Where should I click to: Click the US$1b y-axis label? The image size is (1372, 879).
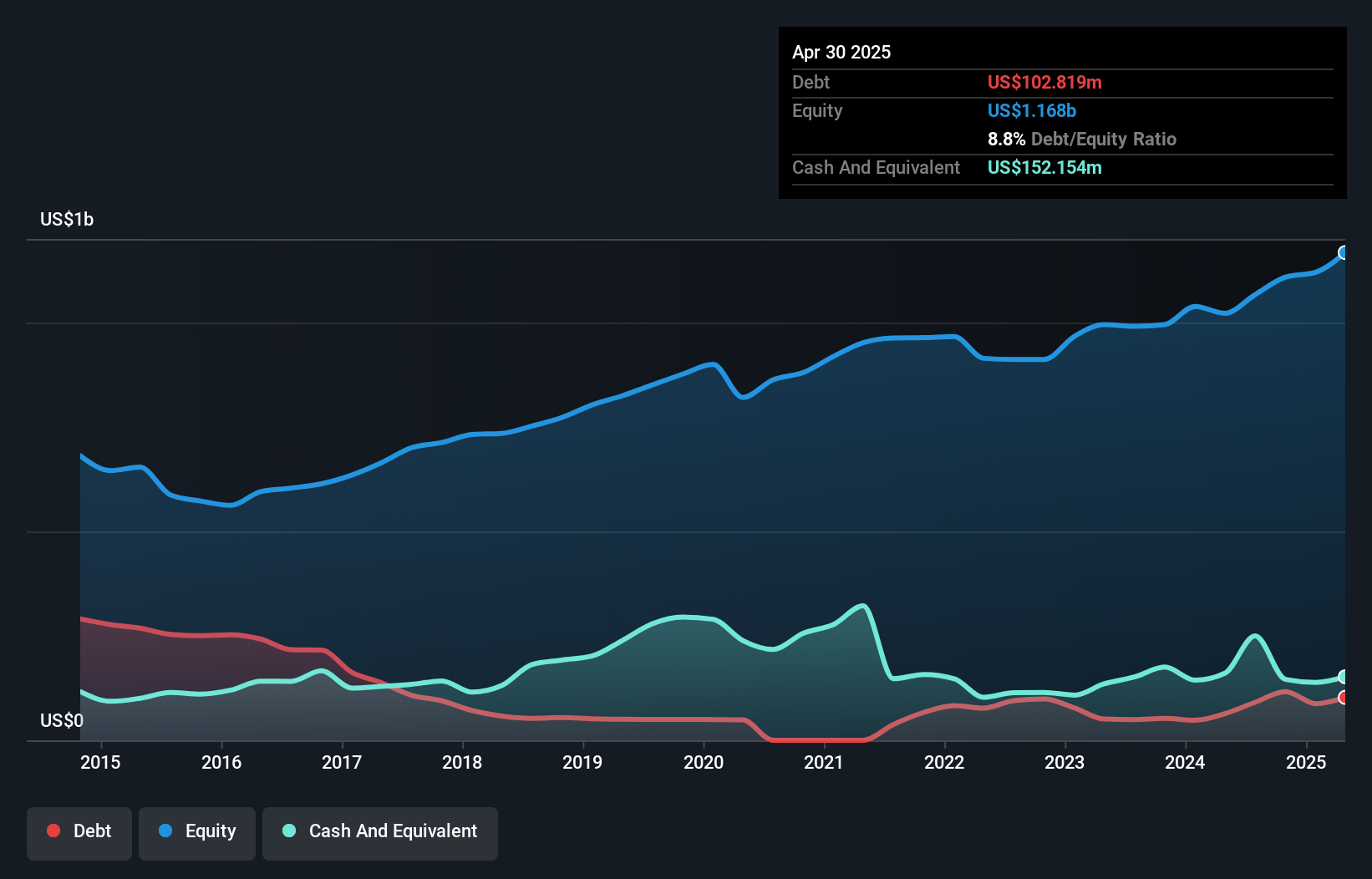(x=67, y=220)
